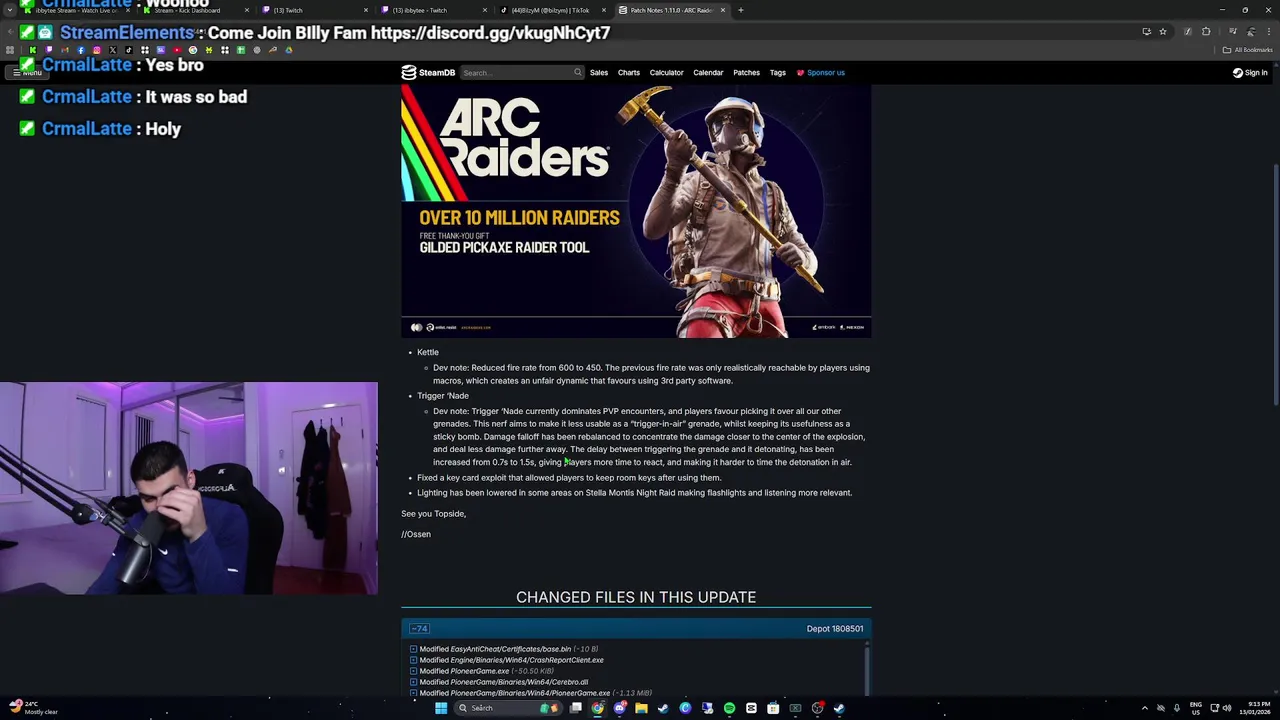Expand the EasyAntiCheat base.bin file entry
The width and height of the screenshot is (1280, 720).
coord(413,649)
